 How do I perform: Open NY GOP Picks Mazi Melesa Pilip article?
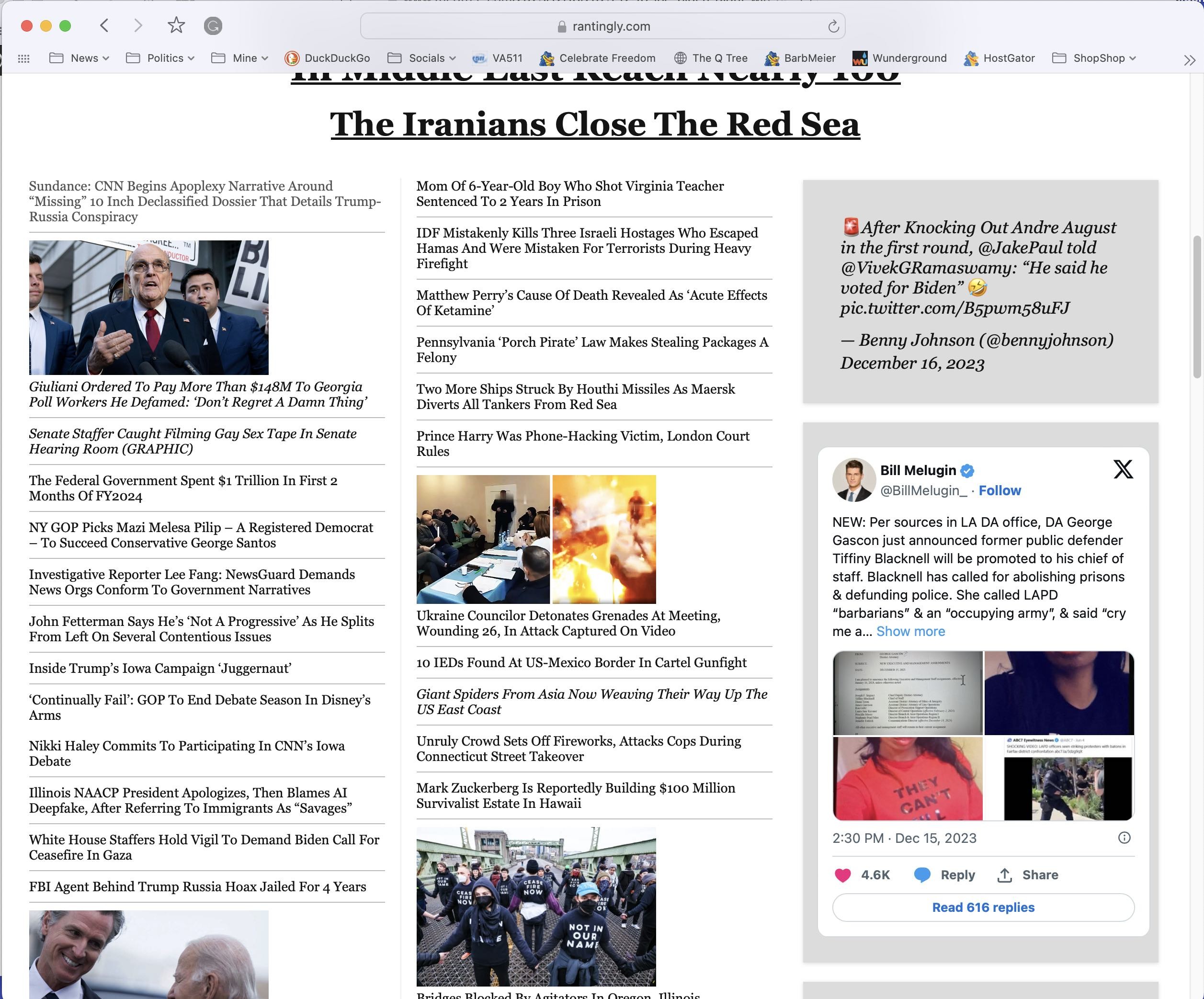[201, 535]
